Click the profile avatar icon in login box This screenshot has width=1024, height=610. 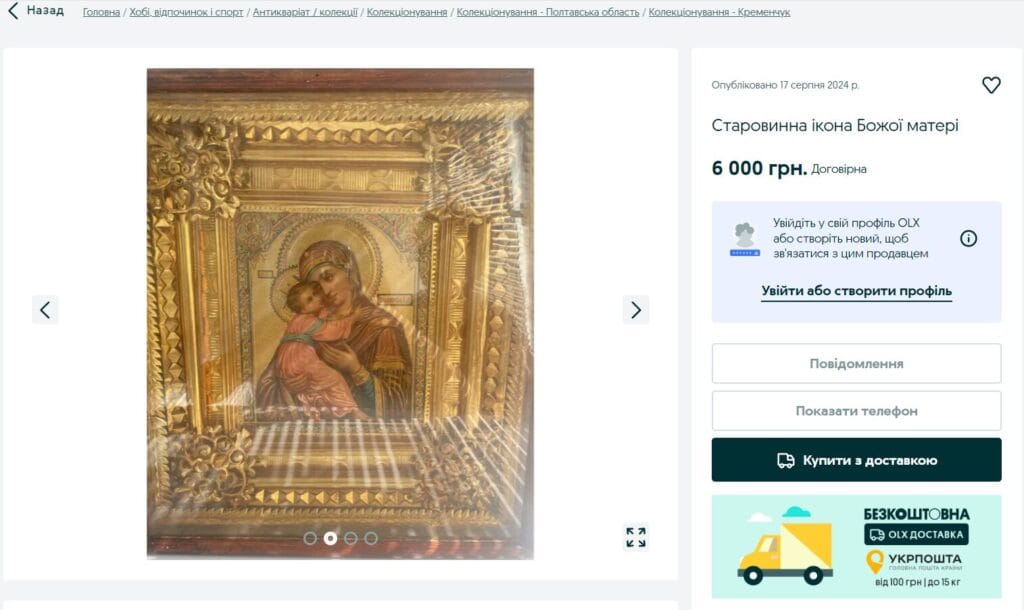pyautogui.click(x=744, y=239)
